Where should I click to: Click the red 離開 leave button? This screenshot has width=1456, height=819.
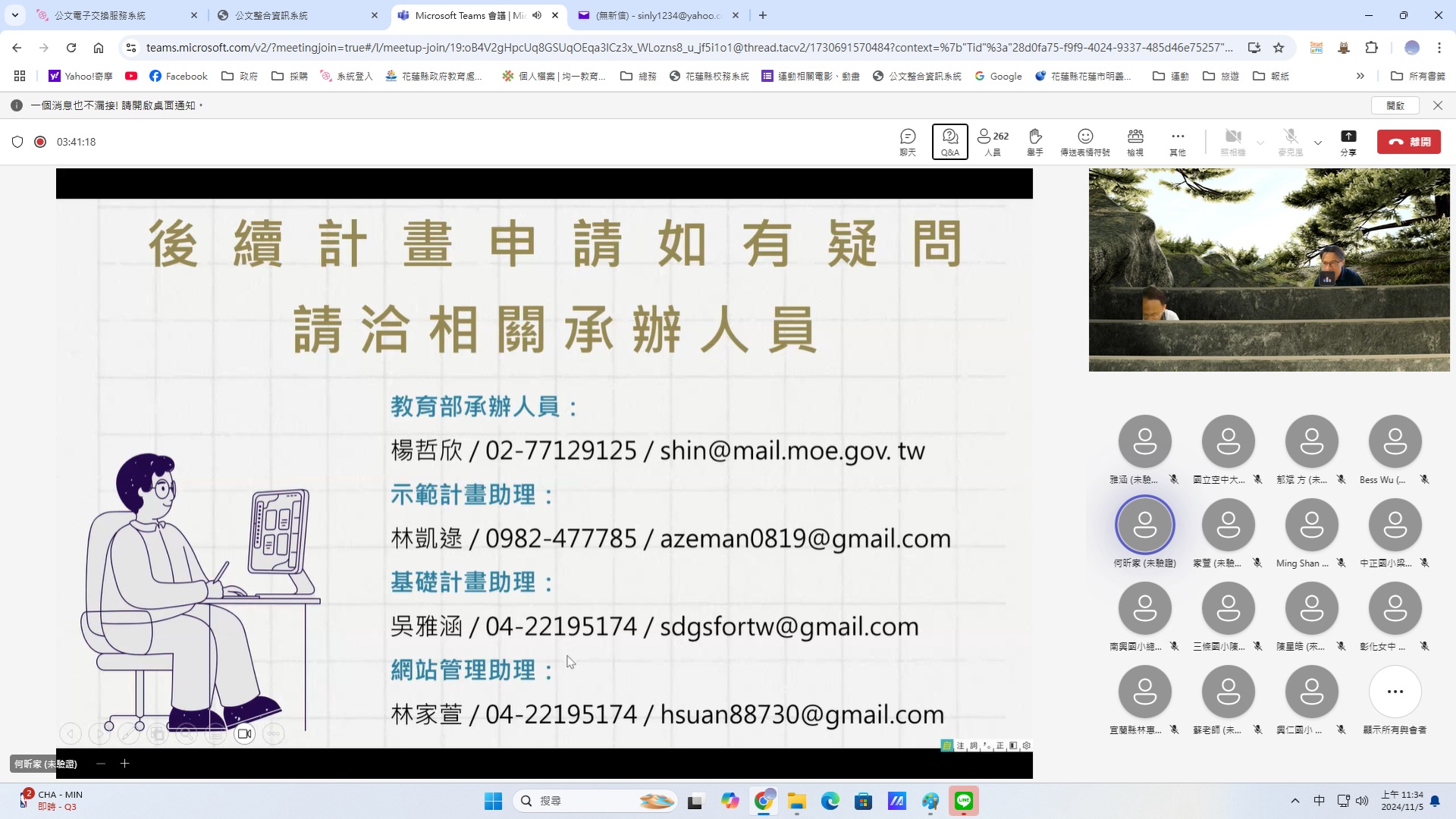(1408, 142)
